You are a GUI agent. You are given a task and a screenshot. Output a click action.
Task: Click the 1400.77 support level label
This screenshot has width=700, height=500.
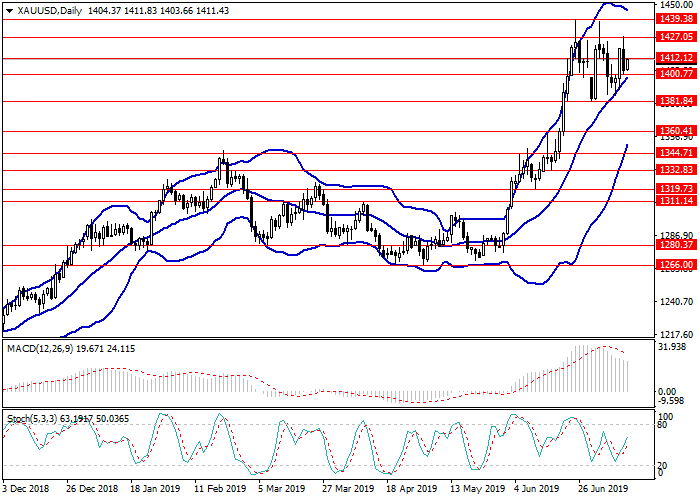pyautogui.click(x=676, y=74)
